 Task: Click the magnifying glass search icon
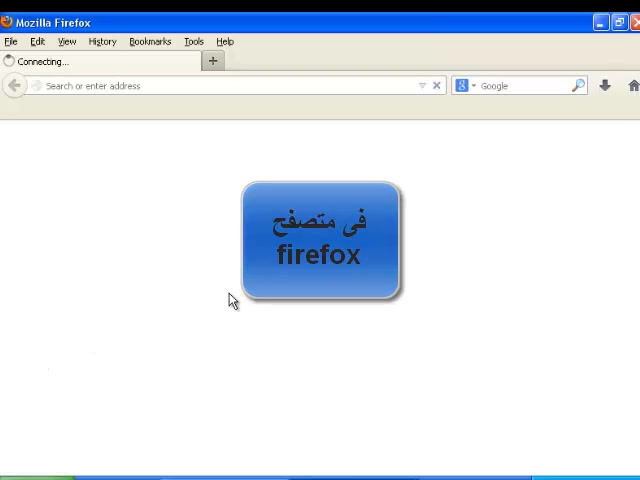click(x=578, y=85)
